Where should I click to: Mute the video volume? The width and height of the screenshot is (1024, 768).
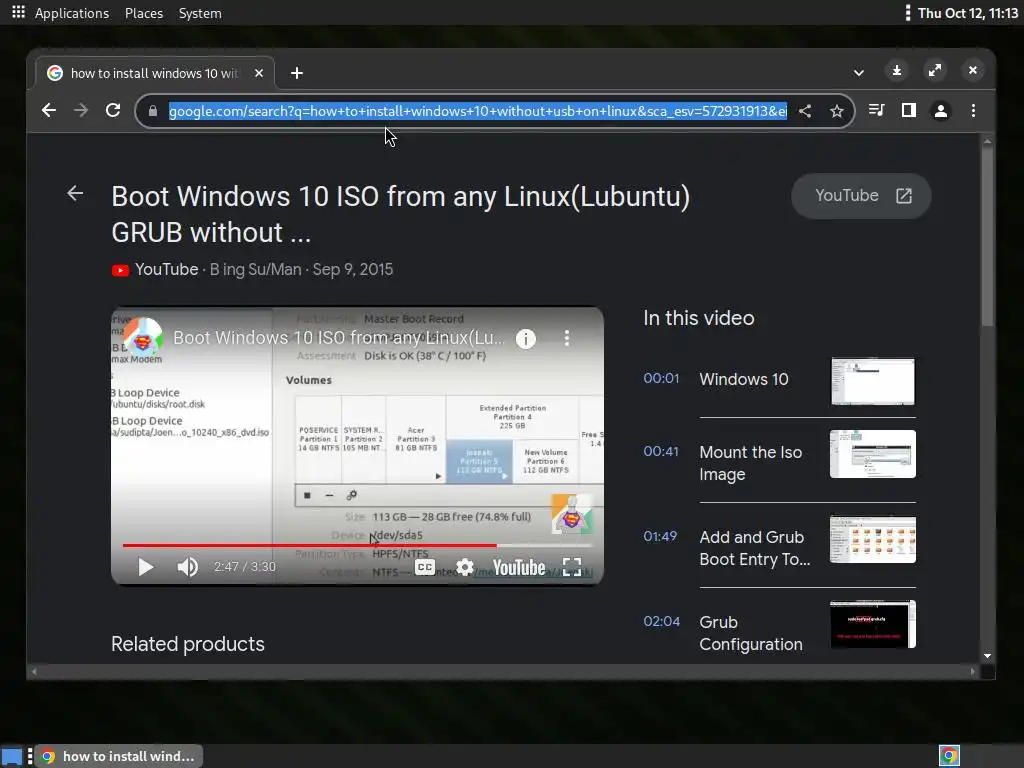187,567
